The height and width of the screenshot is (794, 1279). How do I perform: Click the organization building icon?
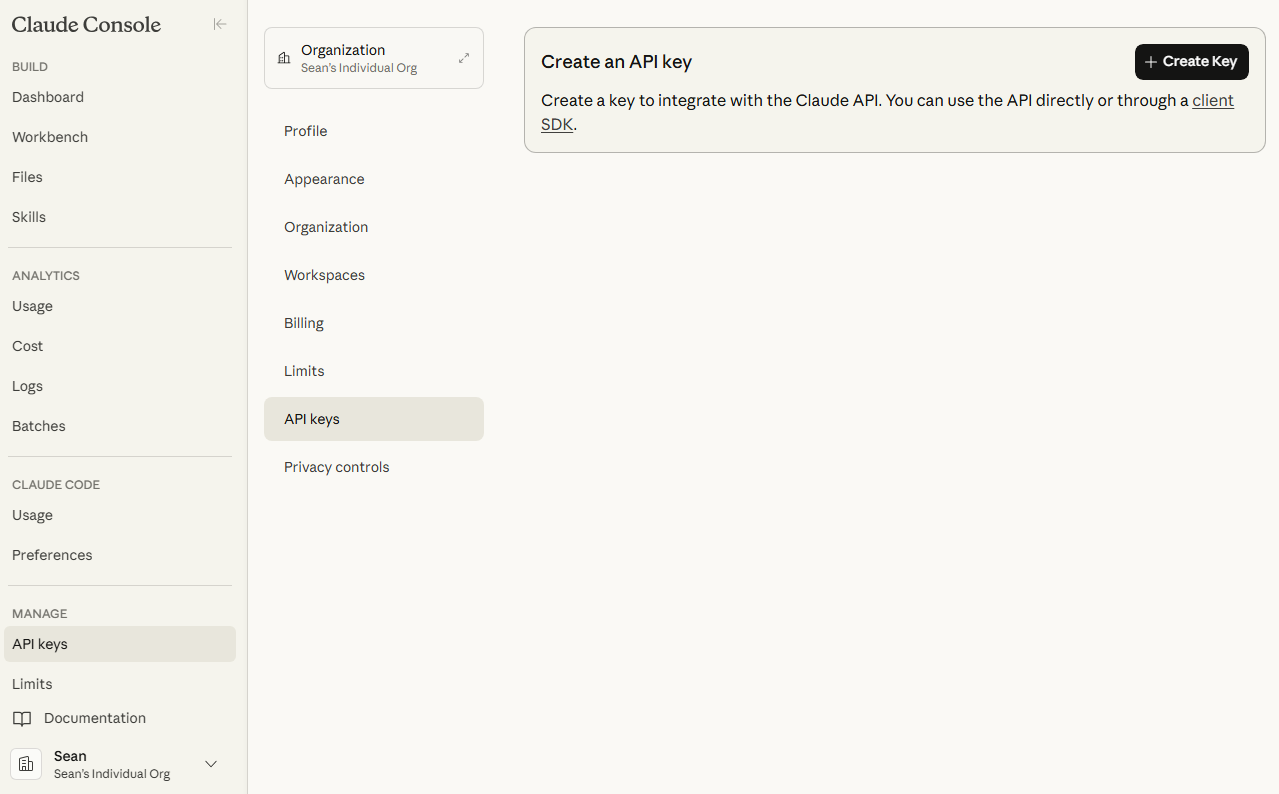pyautogui.click(x=285, y=57)
